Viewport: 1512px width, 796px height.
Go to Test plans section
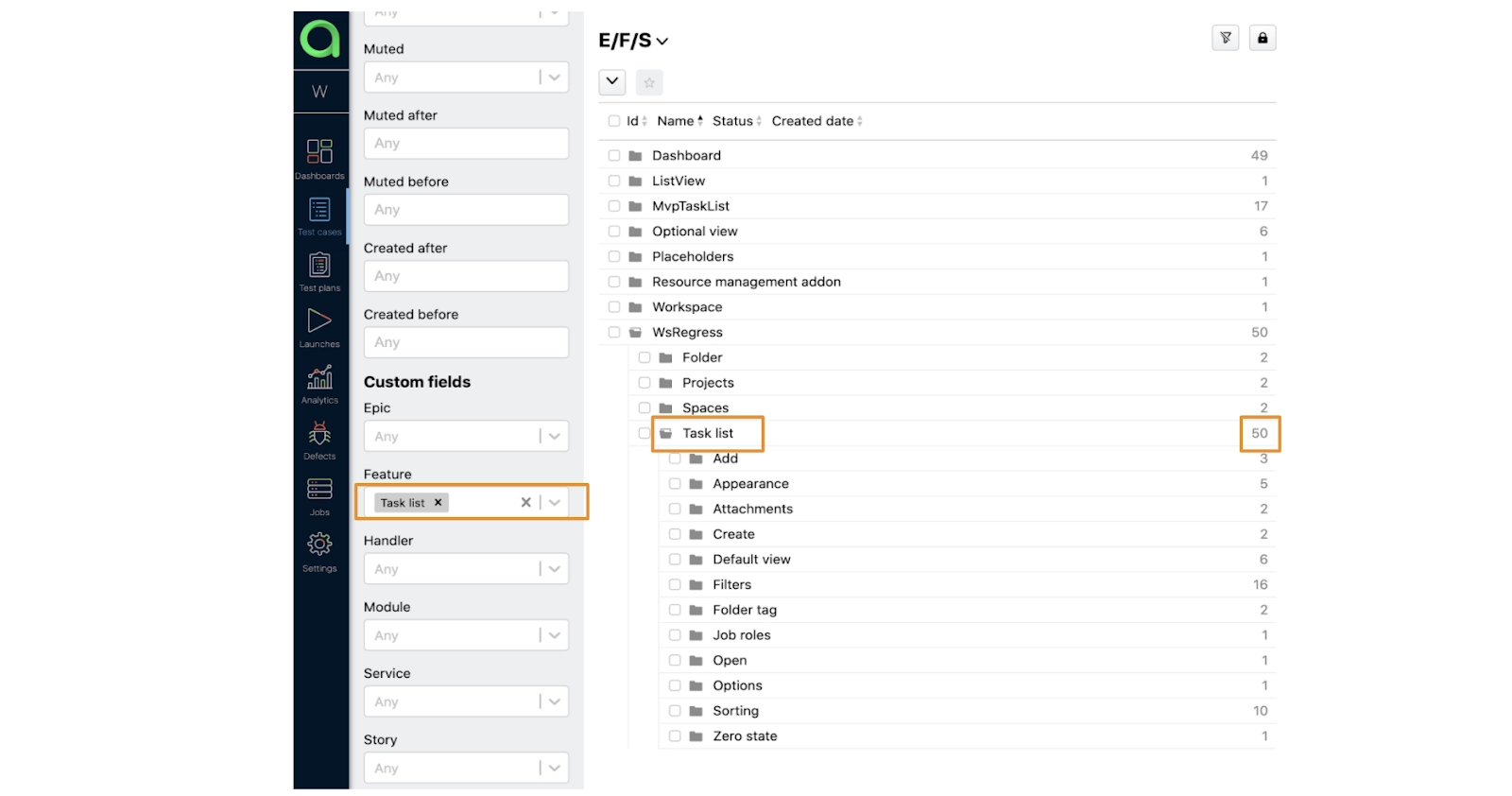click(319, 270)
